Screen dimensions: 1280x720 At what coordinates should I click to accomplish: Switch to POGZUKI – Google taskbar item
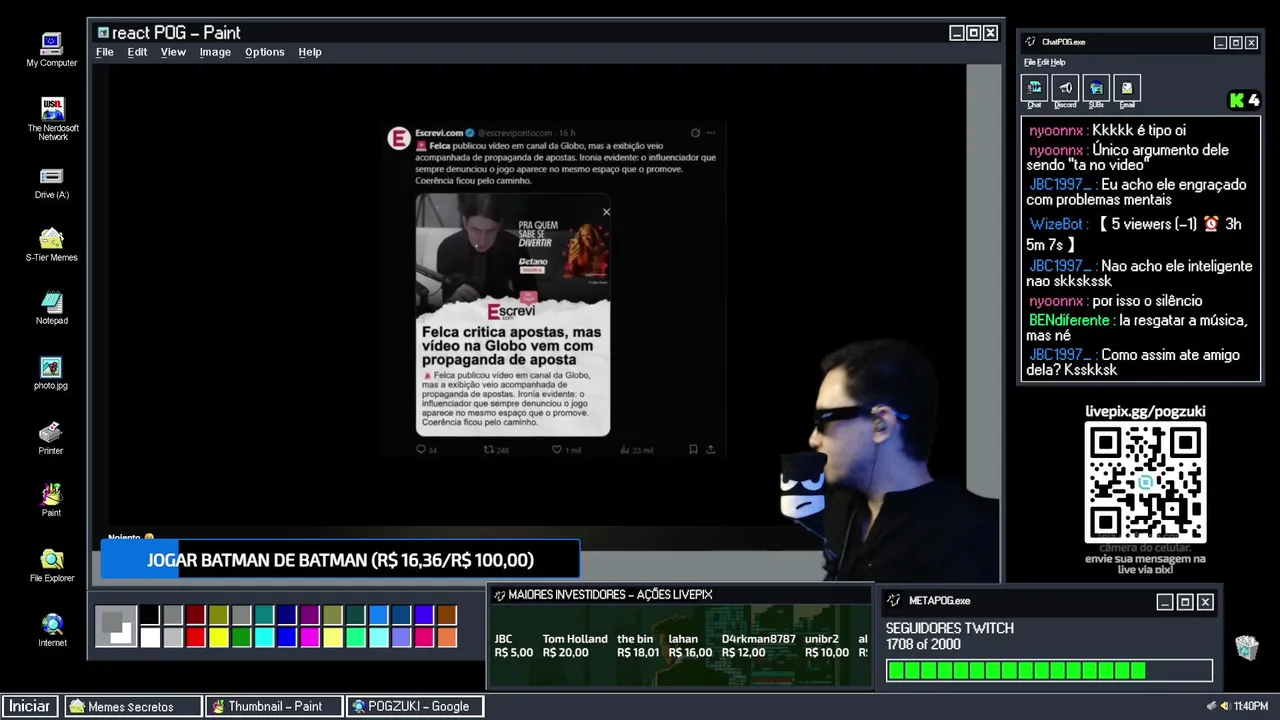click(x=415, y=706)
